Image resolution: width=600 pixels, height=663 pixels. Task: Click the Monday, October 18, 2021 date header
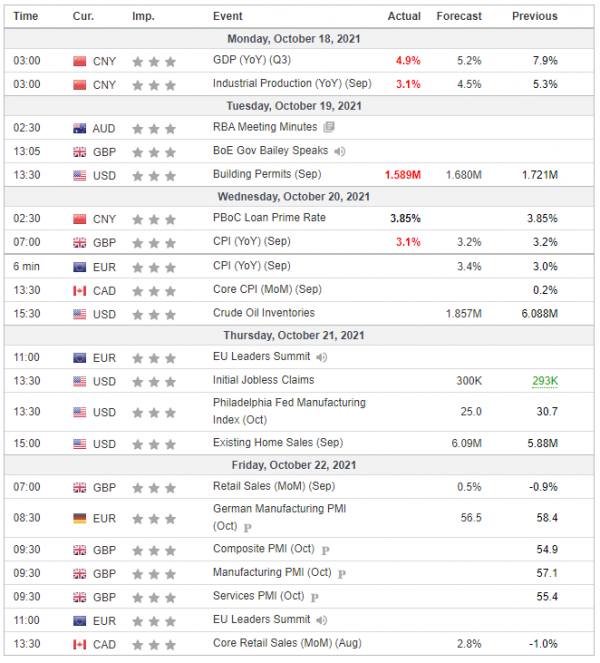click(294, 39)
